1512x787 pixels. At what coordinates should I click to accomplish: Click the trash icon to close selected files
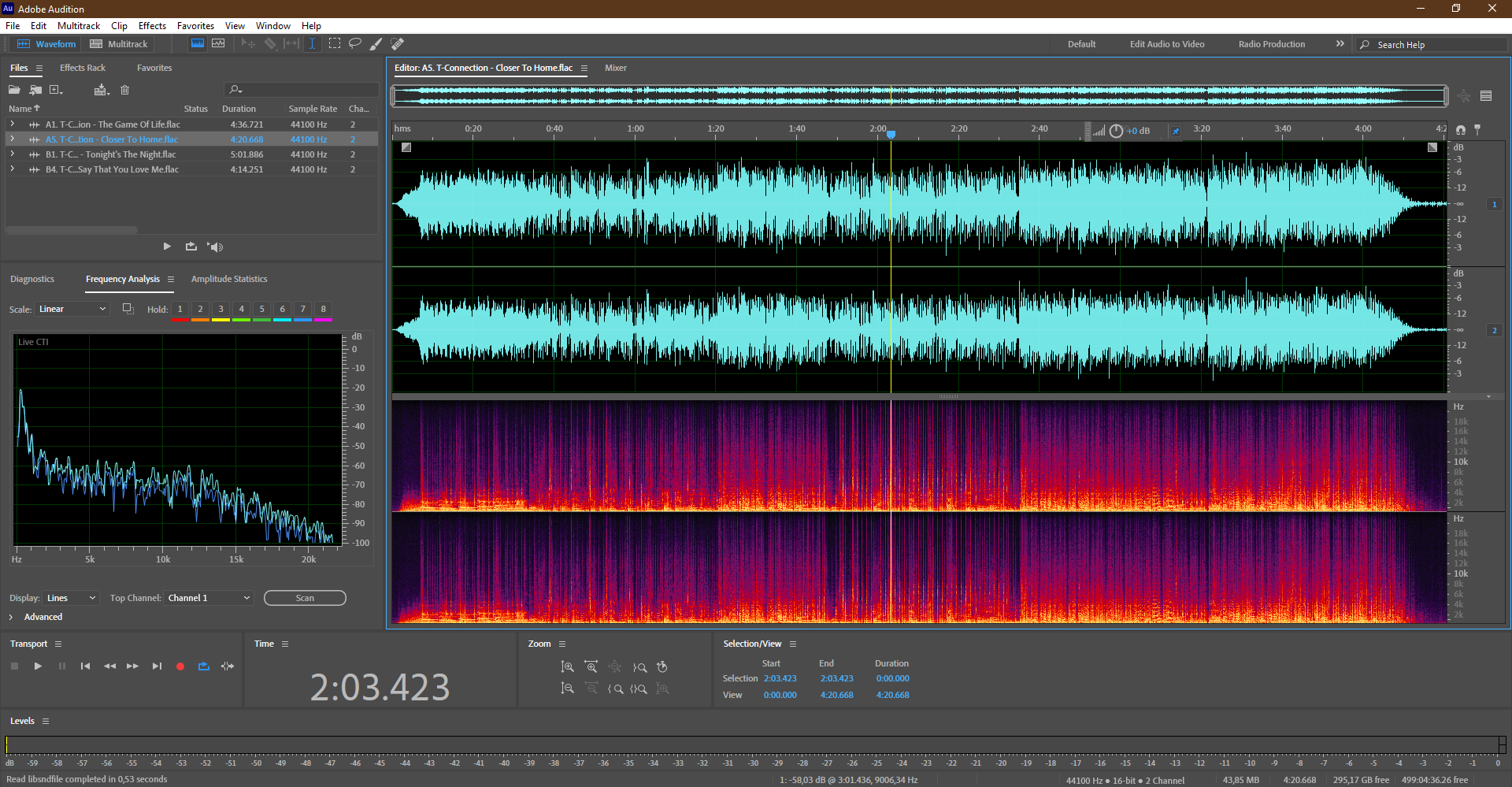coord(124,90)
